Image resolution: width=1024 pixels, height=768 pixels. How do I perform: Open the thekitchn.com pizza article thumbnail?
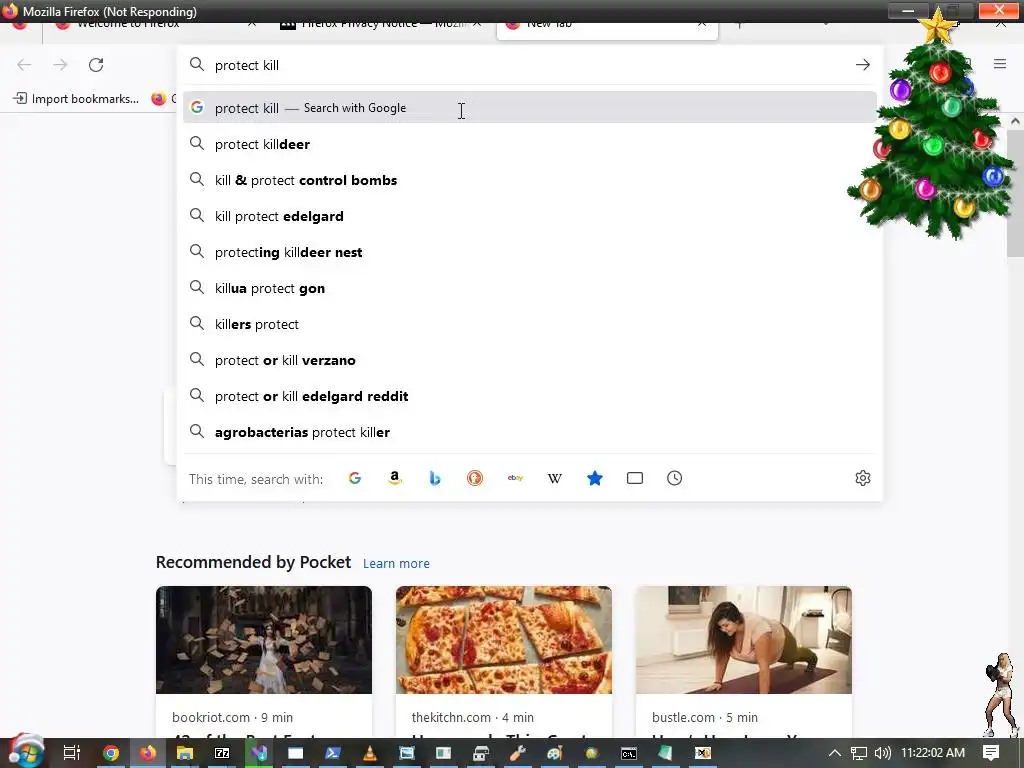click(504, 639)
